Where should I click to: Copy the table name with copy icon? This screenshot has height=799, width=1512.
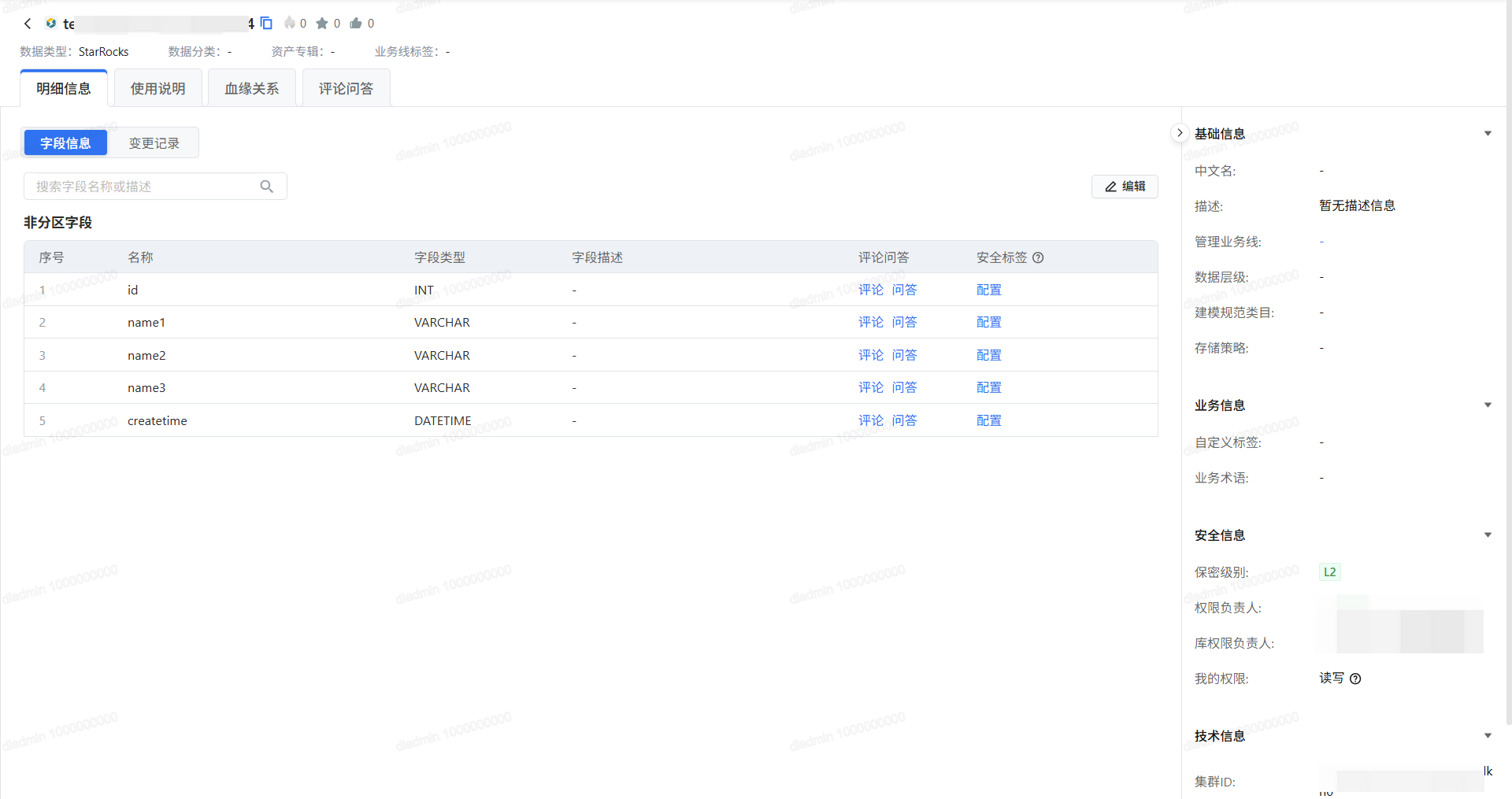point(266,24)
